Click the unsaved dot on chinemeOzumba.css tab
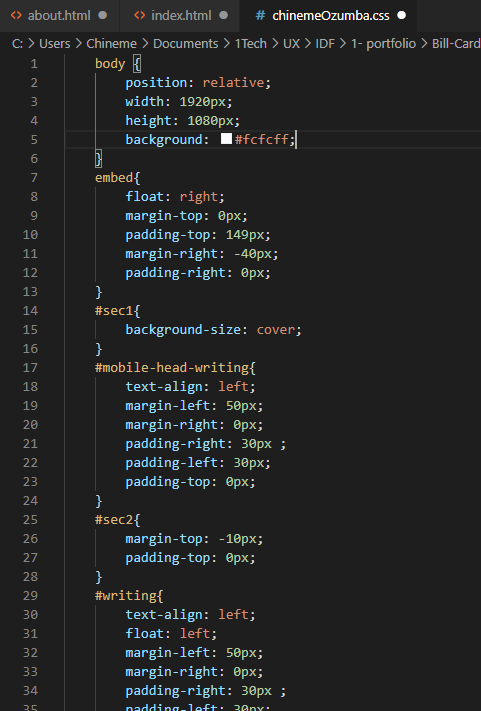The image size is (481, 711). click(x=401, y=15)
